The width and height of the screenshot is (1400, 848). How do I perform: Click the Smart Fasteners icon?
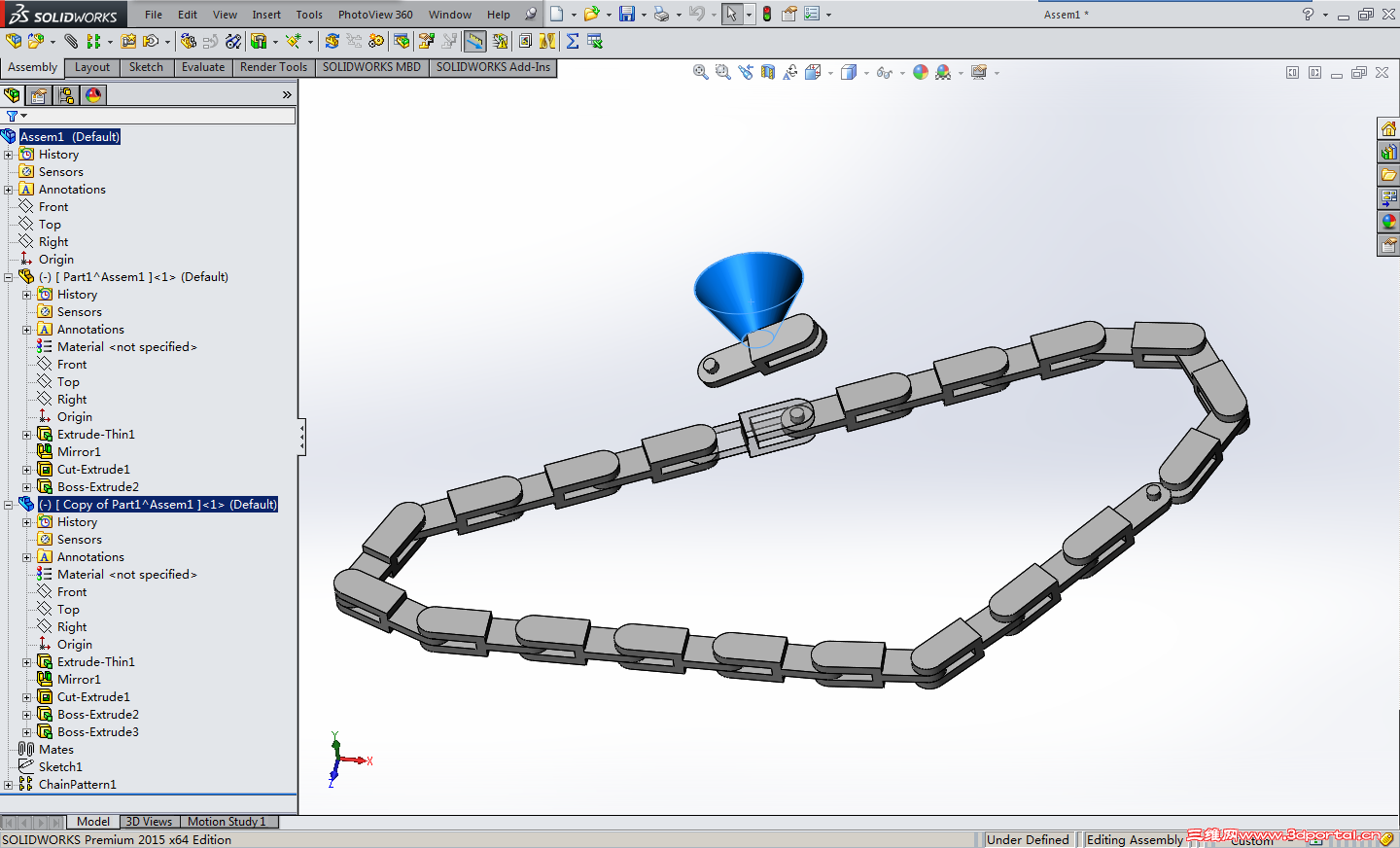coord(128,41)
